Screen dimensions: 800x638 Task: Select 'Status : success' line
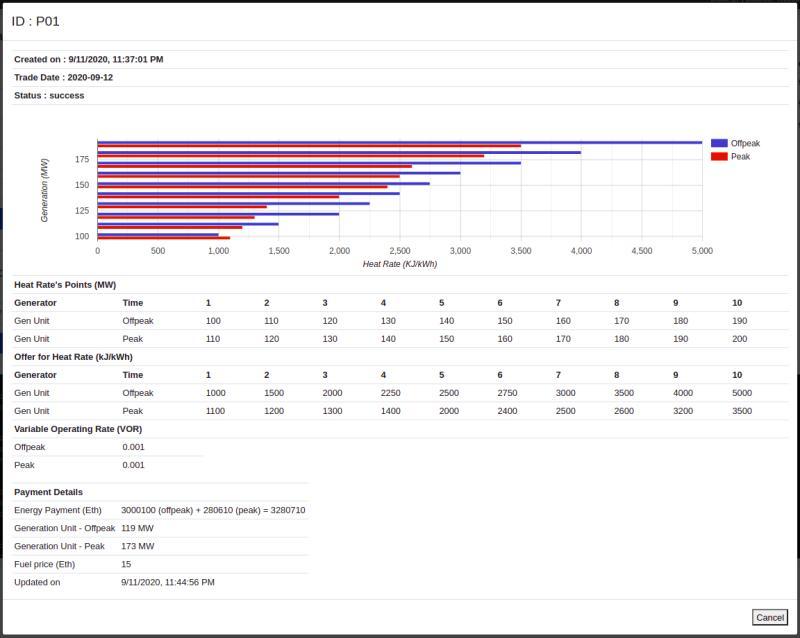pyautogui.click(x=49, y=95)
